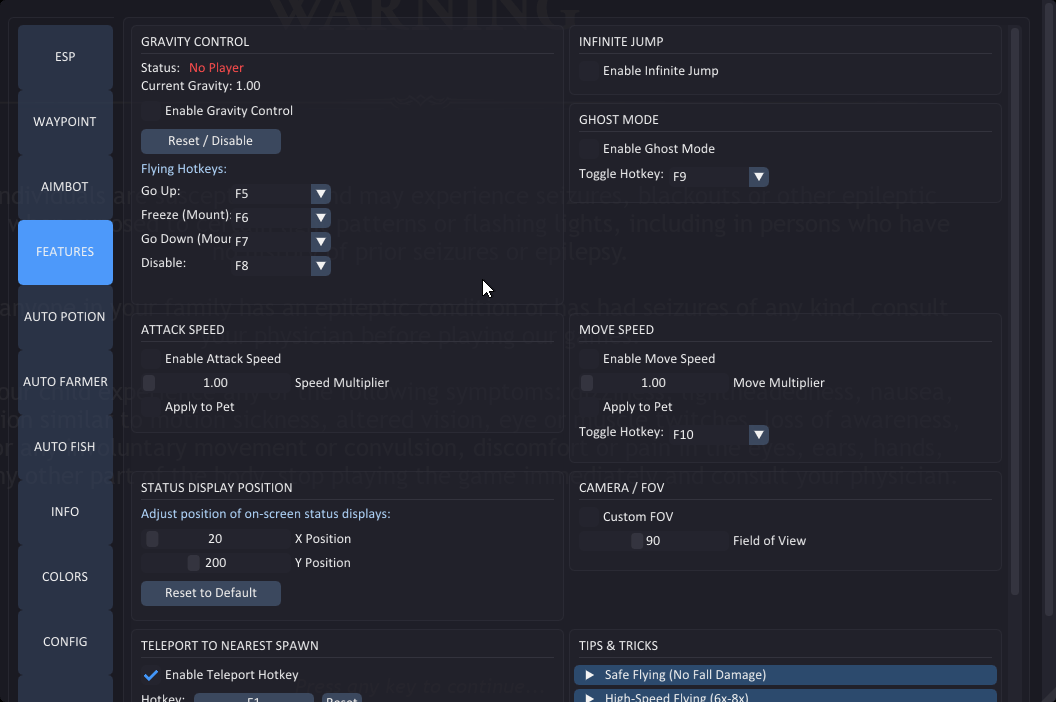Open the Move Speed toggle hotkey dropdown

coord(759,435)
